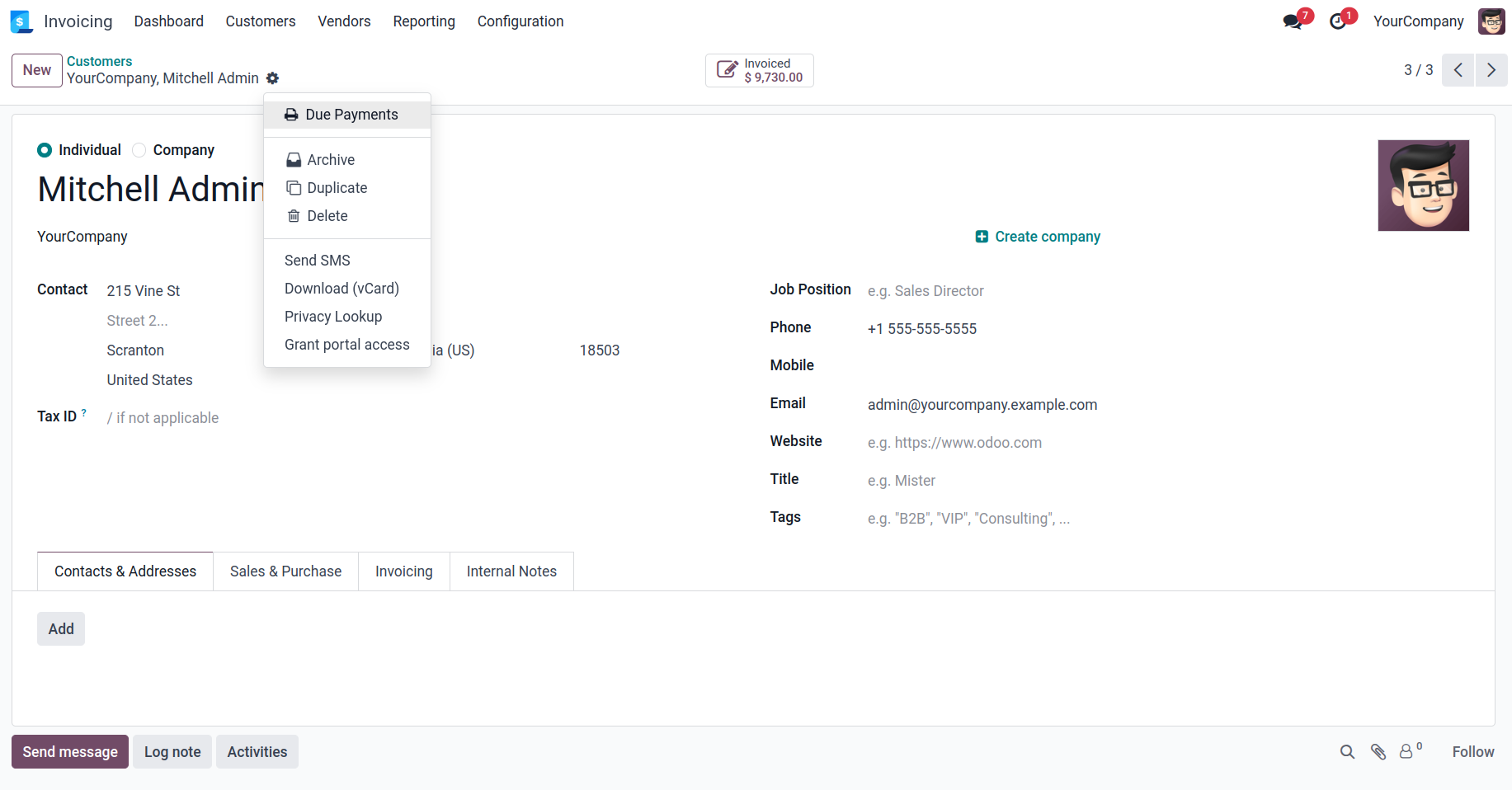Choose Due Payments from the action menu
The height and width of the screenshot is (790, 1512).
351,115
